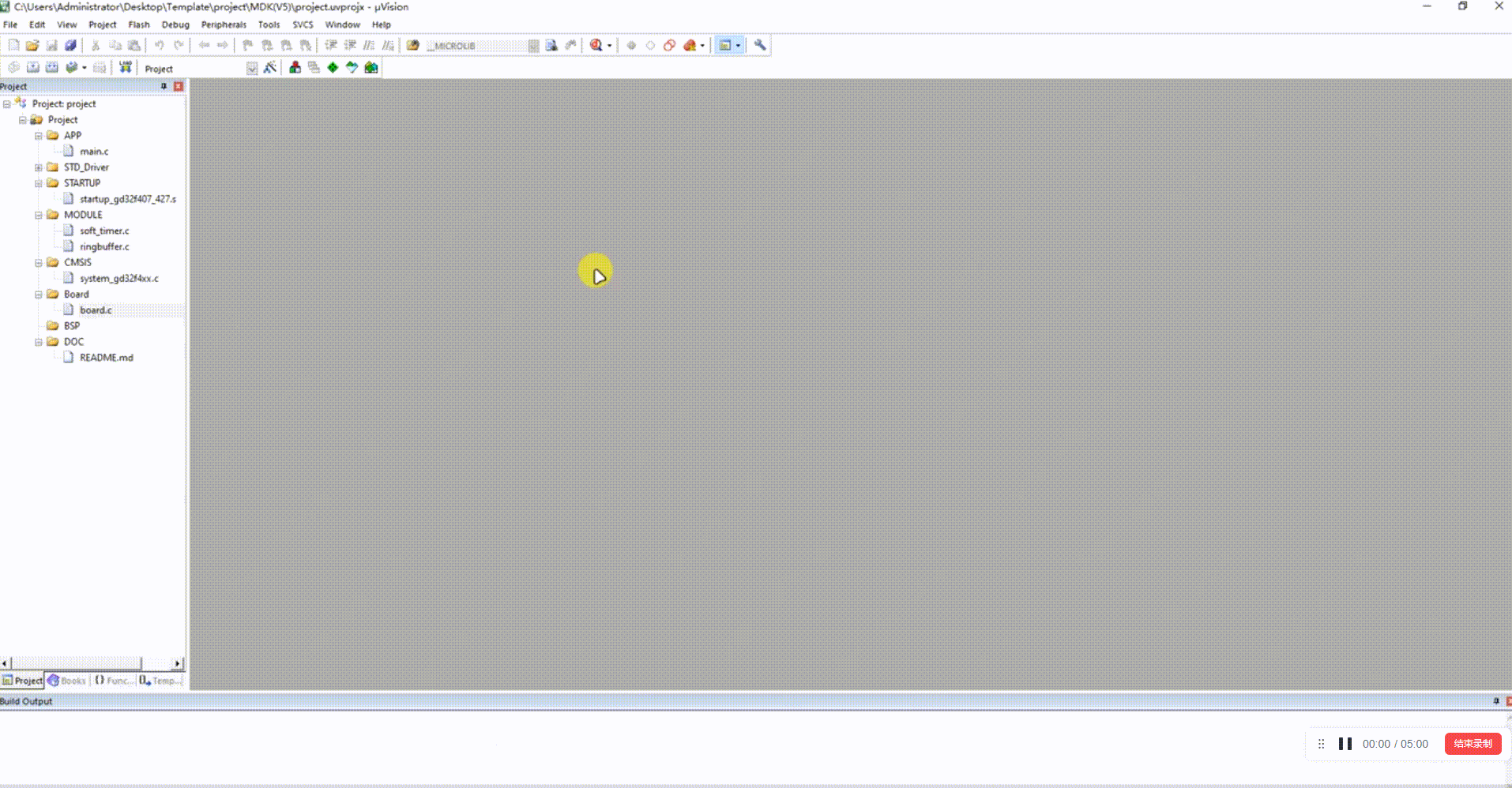
Task: Collapse the APP folder
Action: pos(38,136)
